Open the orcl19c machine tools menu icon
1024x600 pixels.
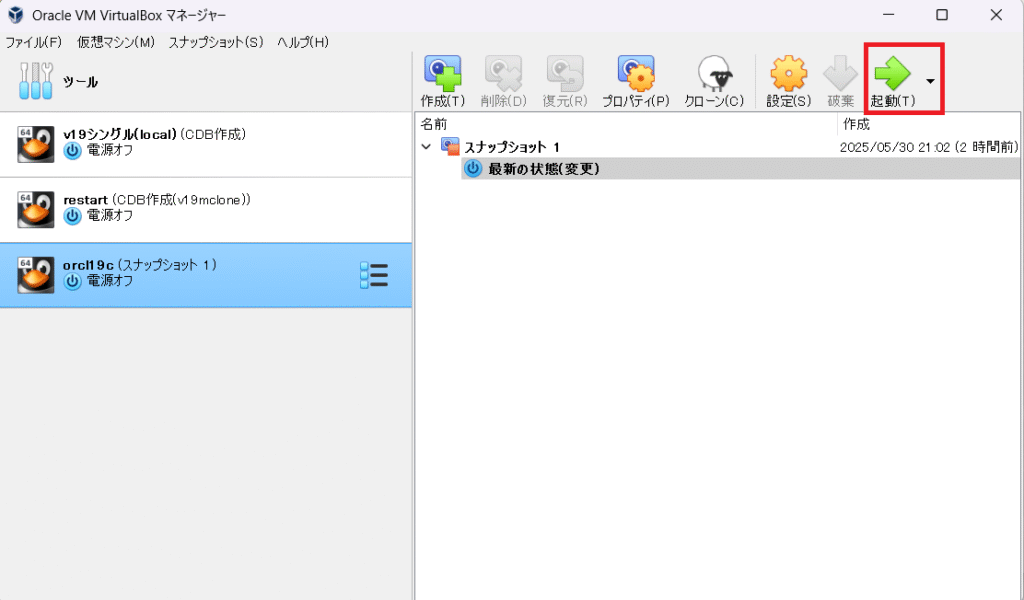click(x=373, y=275)
